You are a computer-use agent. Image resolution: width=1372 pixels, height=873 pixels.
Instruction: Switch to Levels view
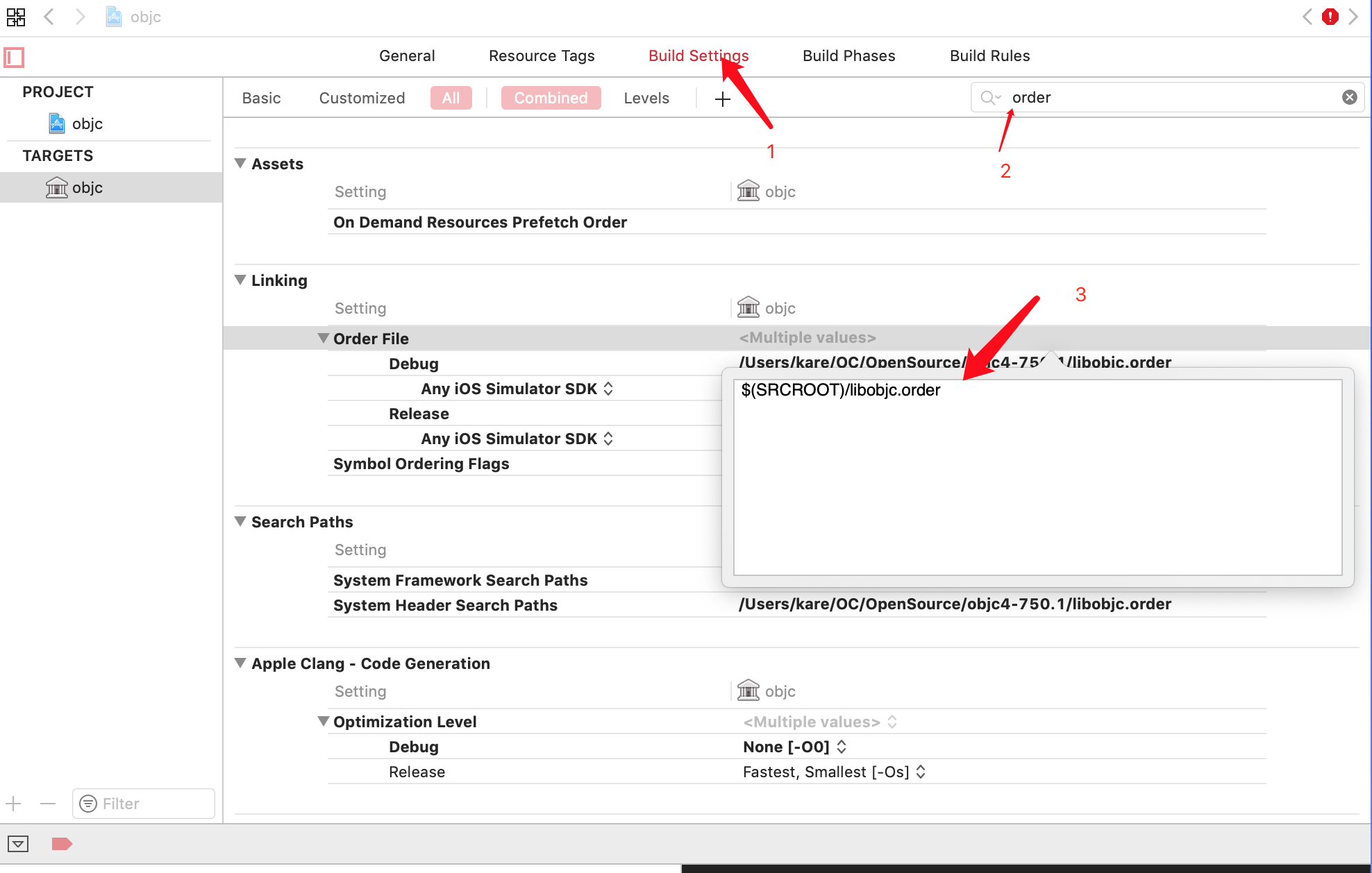coord(646,98)
